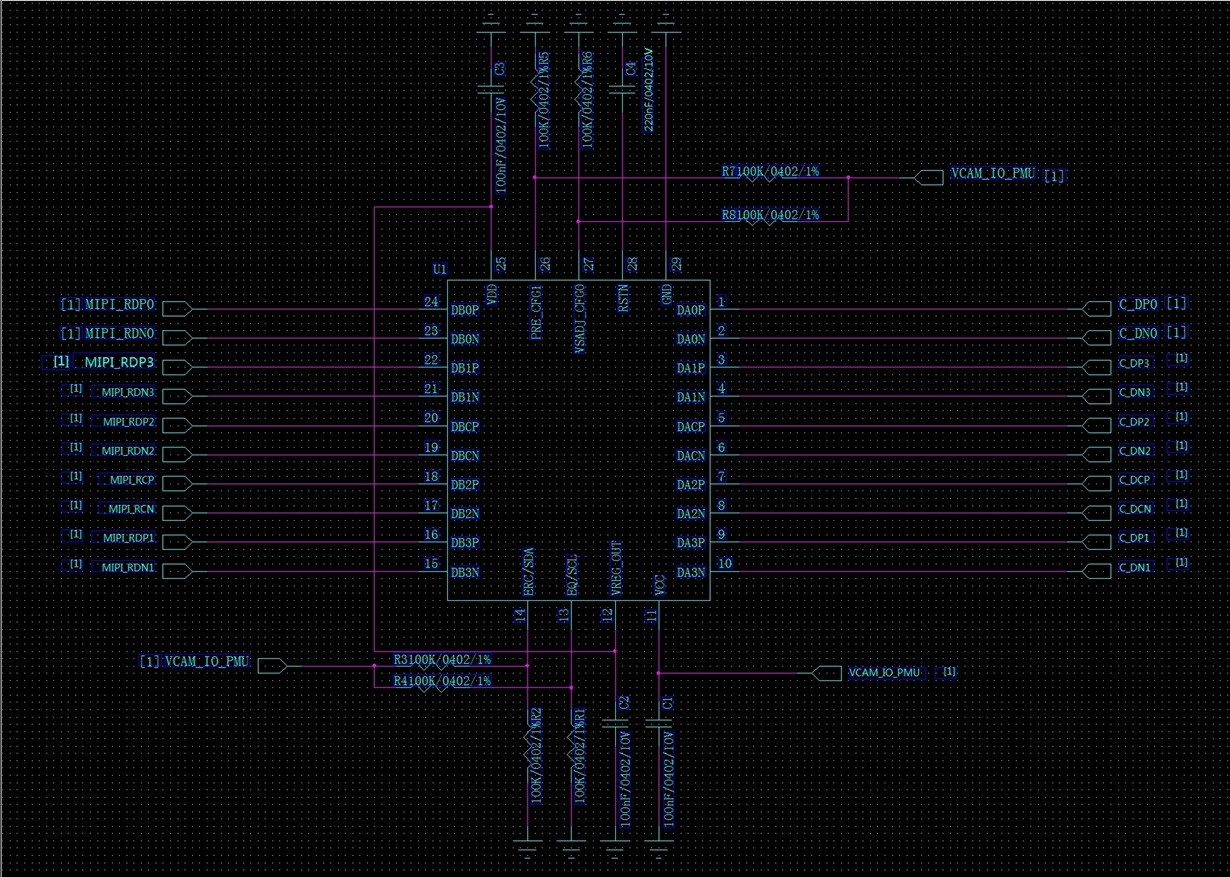This screenshot has width=1230, height=877.
Task: Select the MIPI_RDN0 port label
Action: (120, 333)
